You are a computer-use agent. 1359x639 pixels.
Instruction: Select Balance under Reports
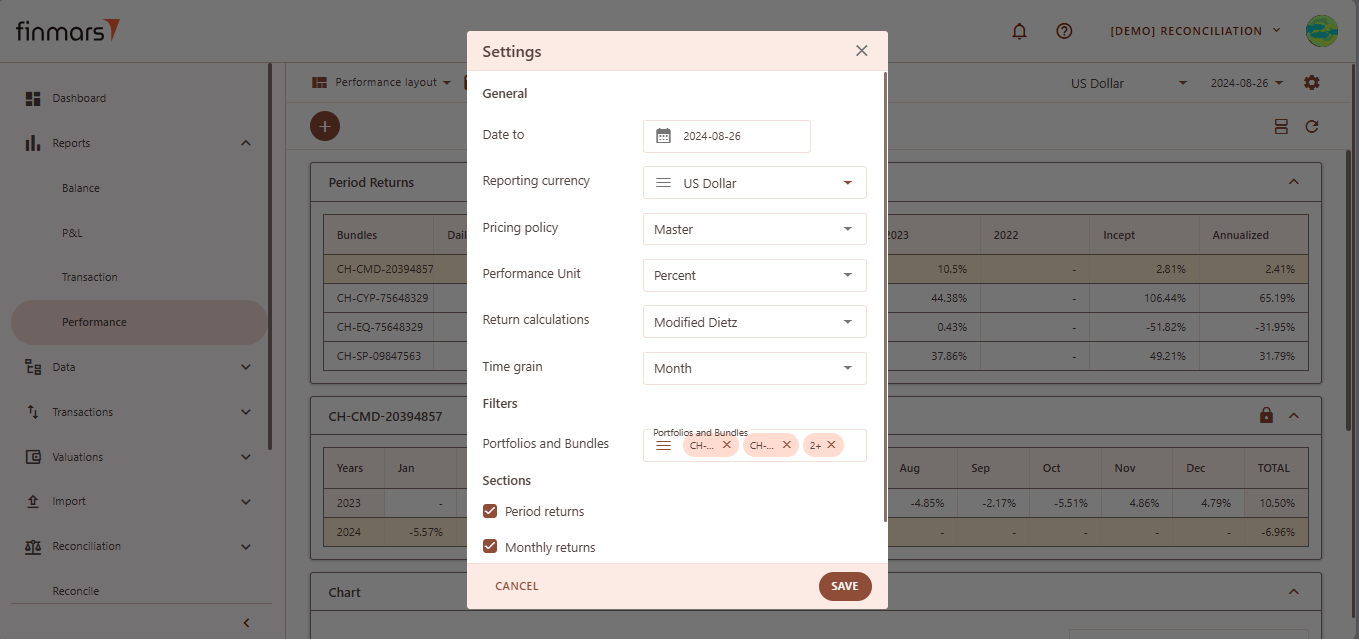pyautogui.click(x=81, y=188)
